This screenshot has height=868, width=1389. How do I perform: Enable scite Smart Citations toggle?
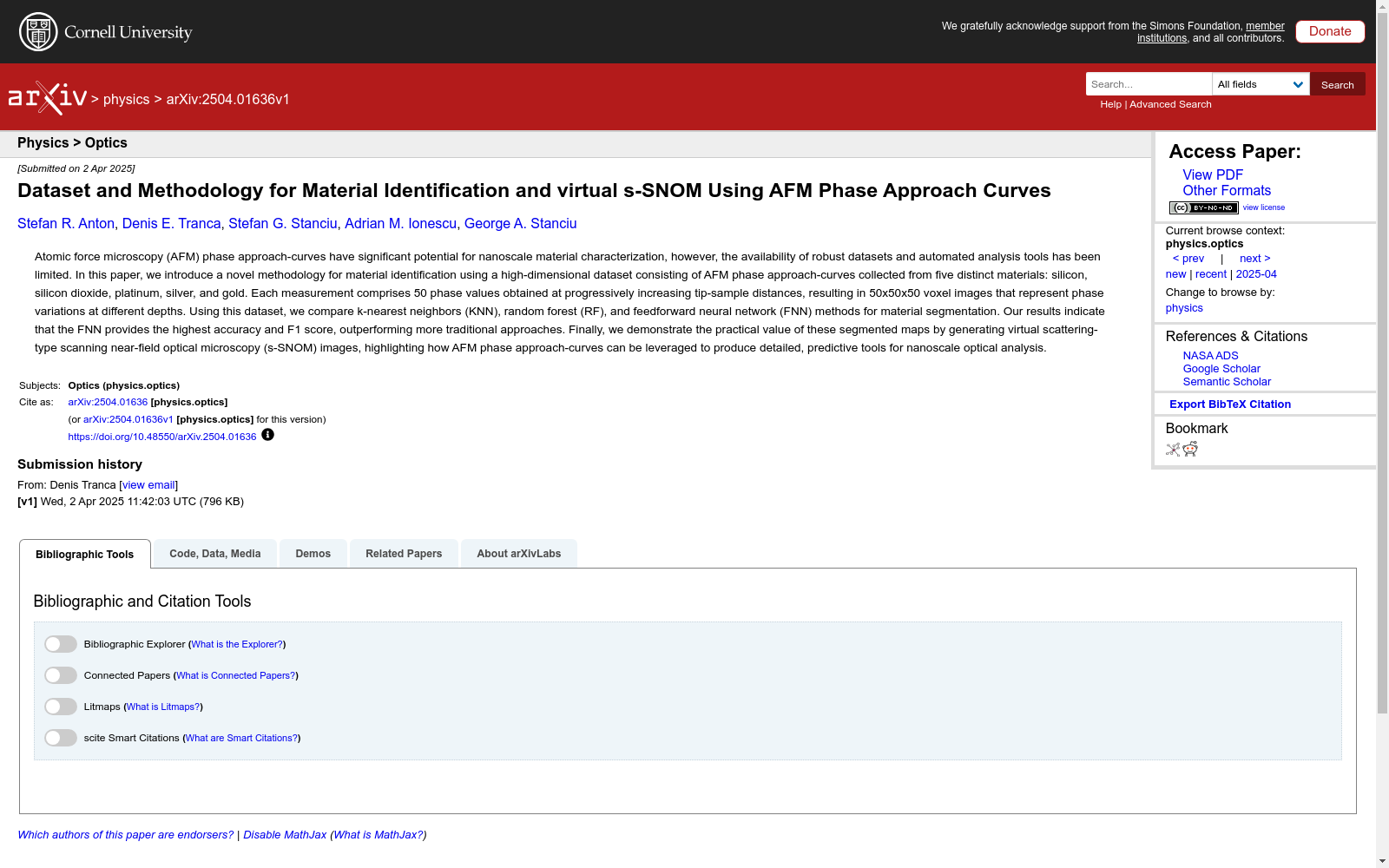click(61, 738)
